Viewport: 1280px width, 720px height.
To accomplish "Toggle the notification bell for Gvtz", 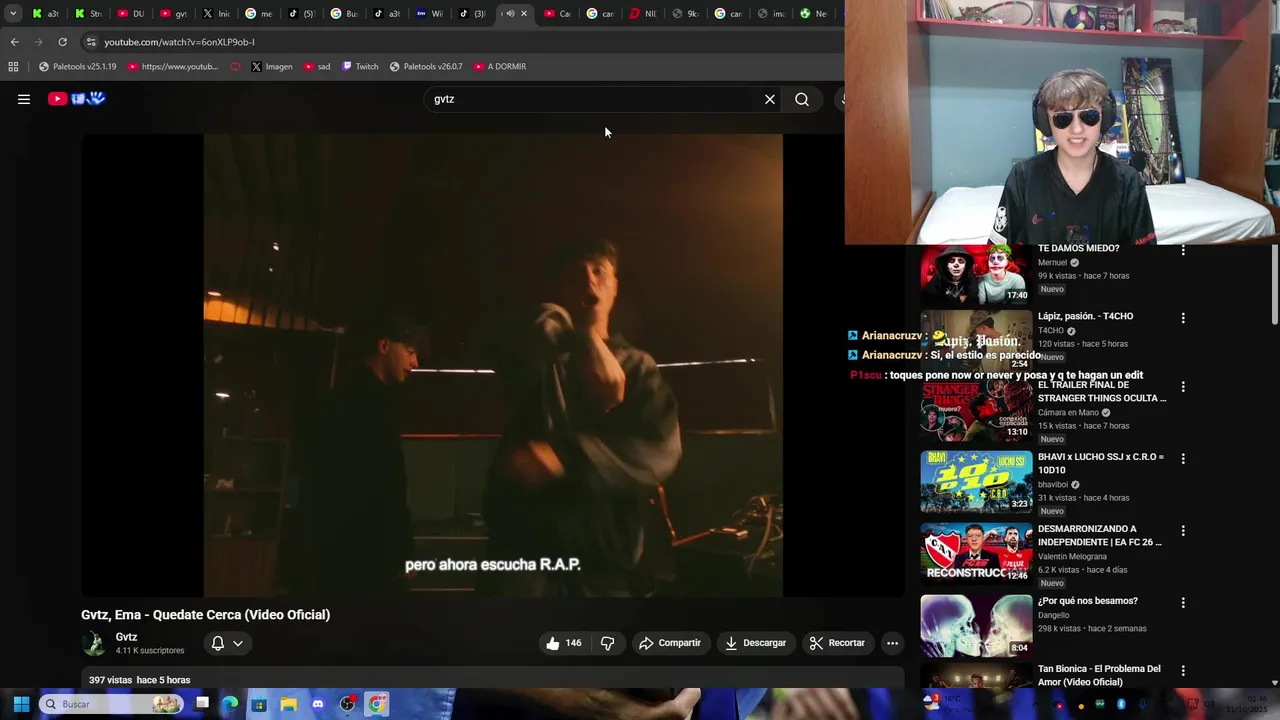I will coord(217,643).
